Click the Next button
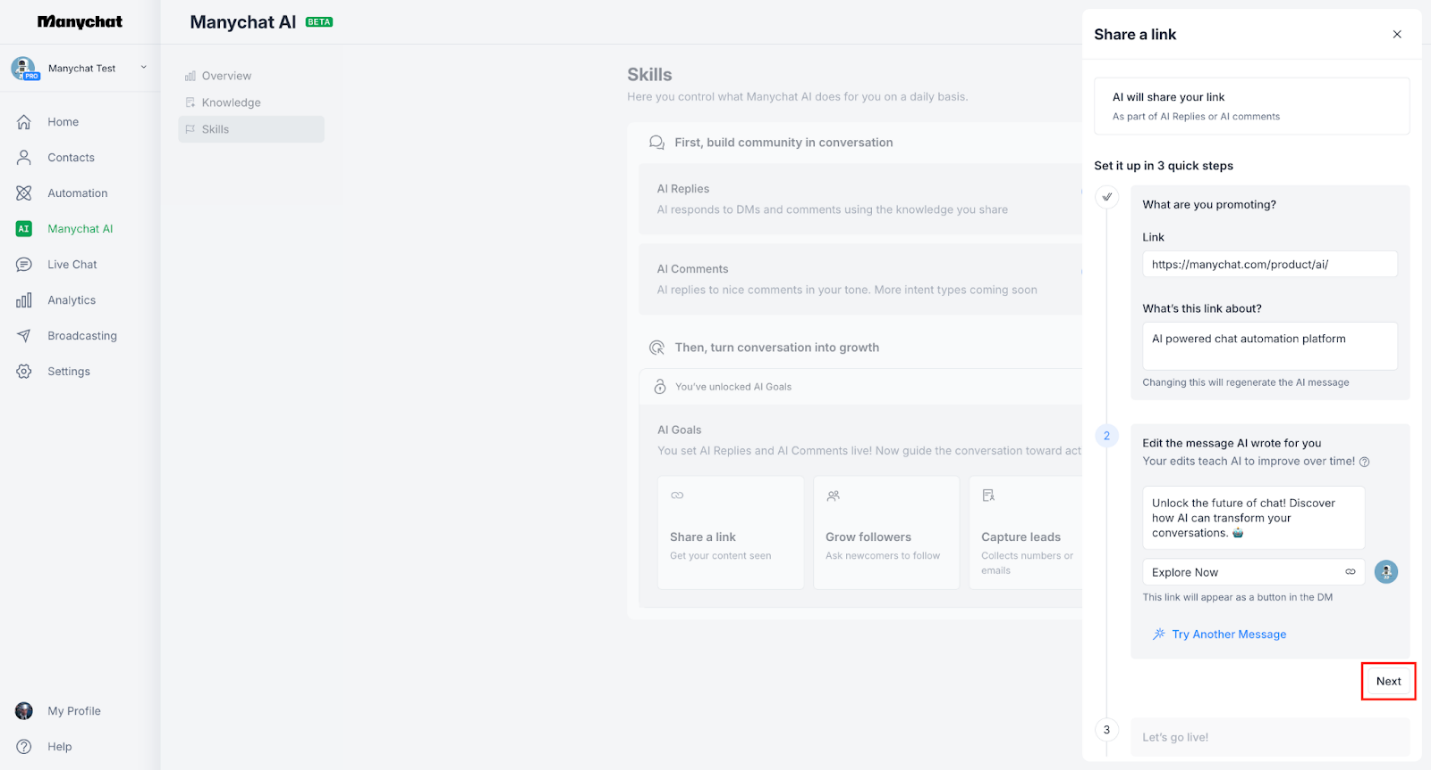The height and width of the screenshot is (770, 1431). point(1388,681)
